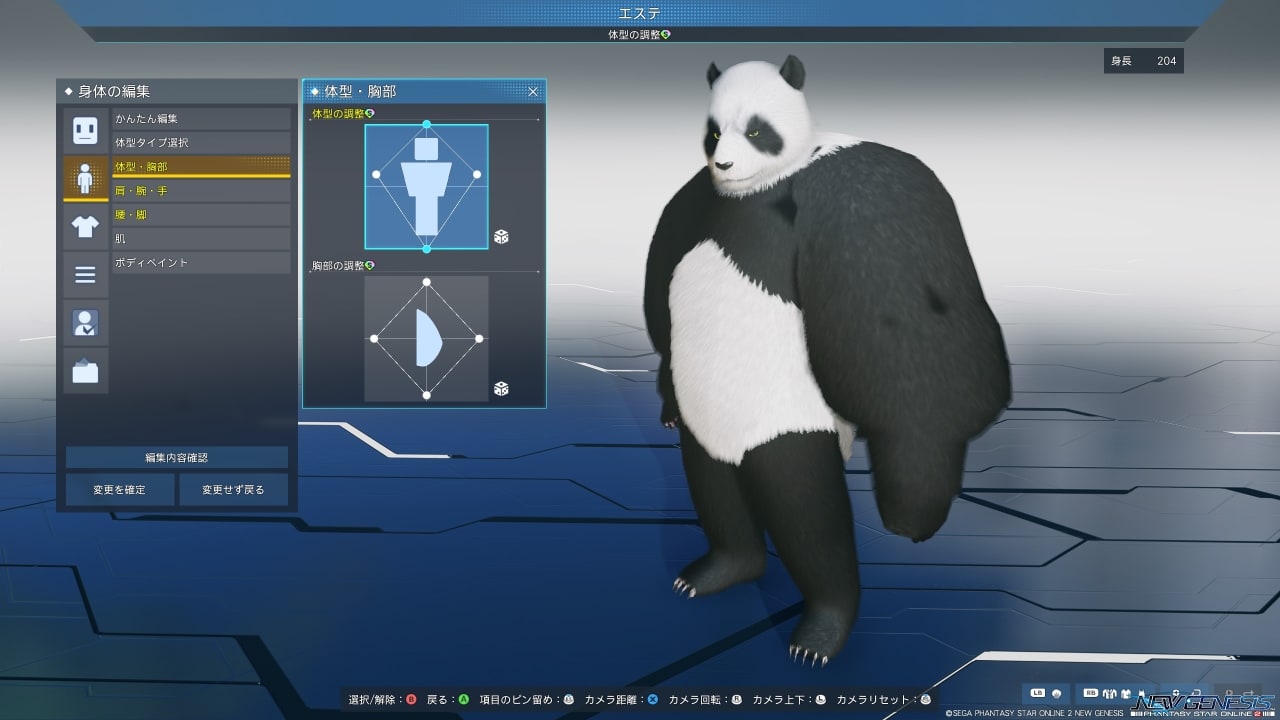Select the character portrait with checkmark icon
Image resolution: width=1280 pixels, height=720 pixels.
[x=85, y=323]
